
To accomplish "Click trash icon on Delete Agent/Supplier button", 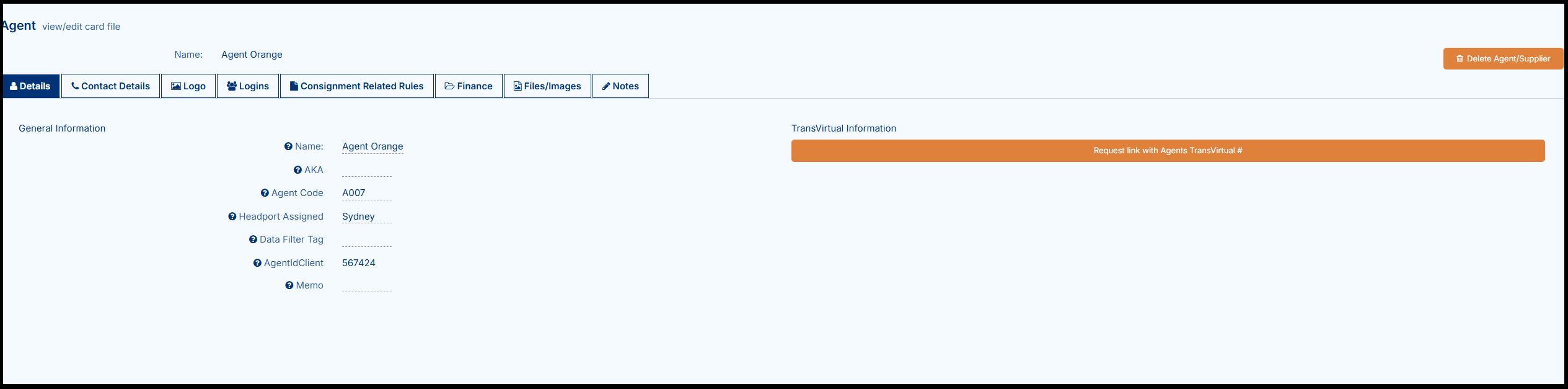I will 1460,59.
